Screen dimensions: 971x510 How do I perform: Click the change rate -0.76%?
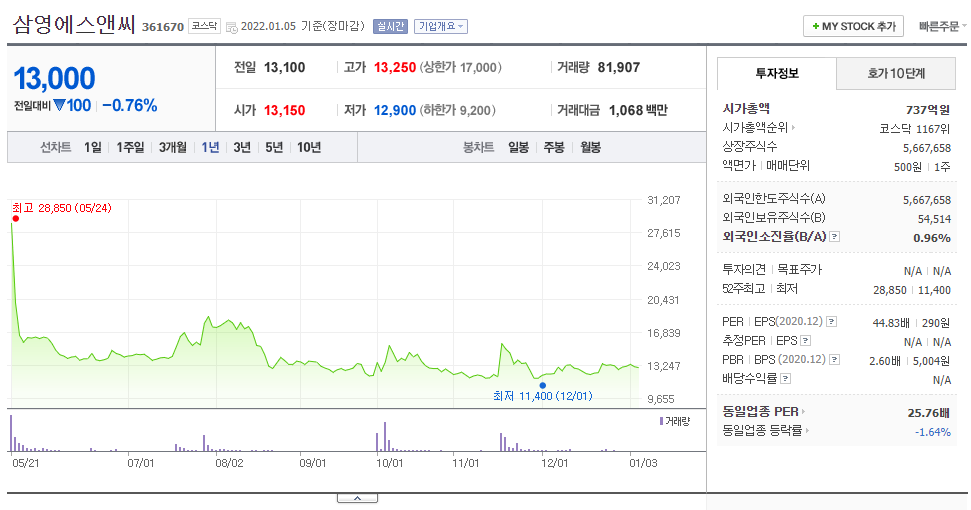(x=129, y=106)
